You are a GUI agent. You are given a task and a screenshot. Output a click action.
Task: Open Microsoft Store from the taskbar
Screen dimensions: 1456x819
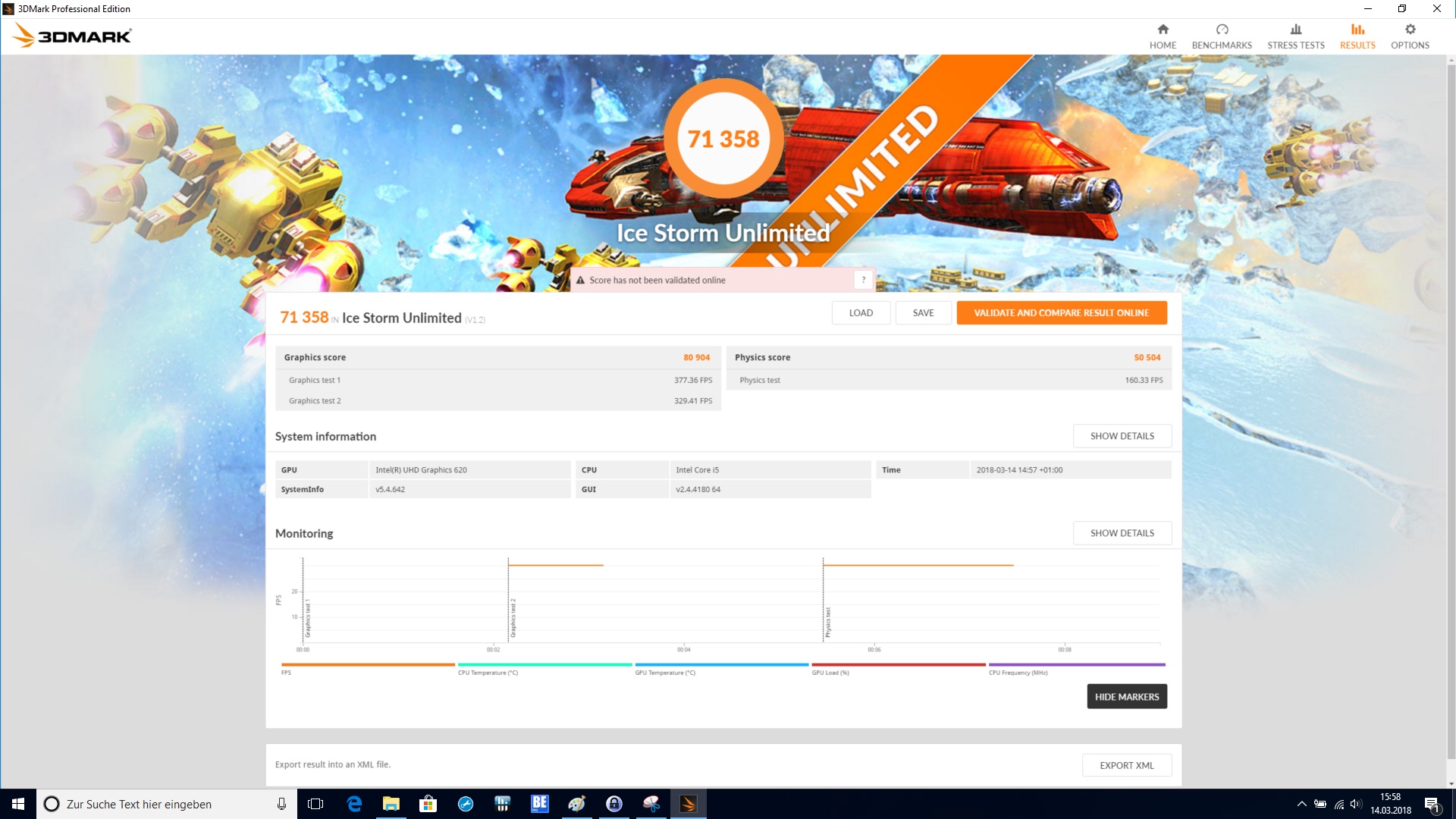click(x=428, y=804)
